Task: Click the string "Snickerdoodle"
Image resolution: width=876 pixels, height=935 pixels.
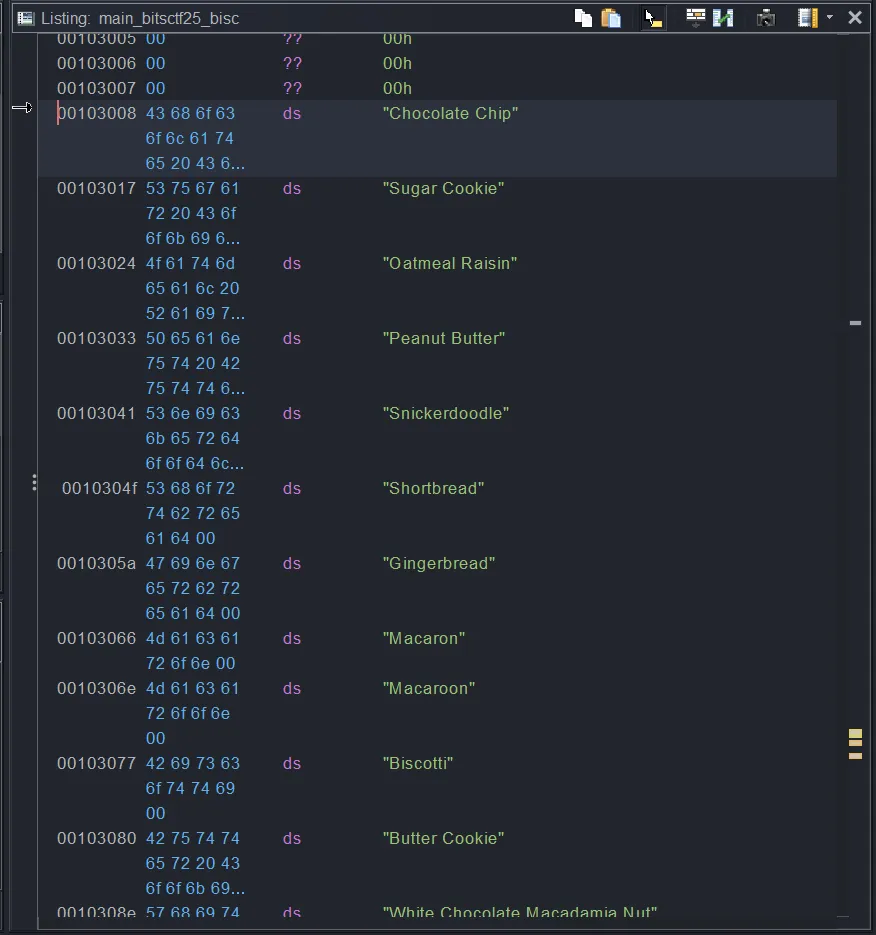Action: click(x=444, y=413)
